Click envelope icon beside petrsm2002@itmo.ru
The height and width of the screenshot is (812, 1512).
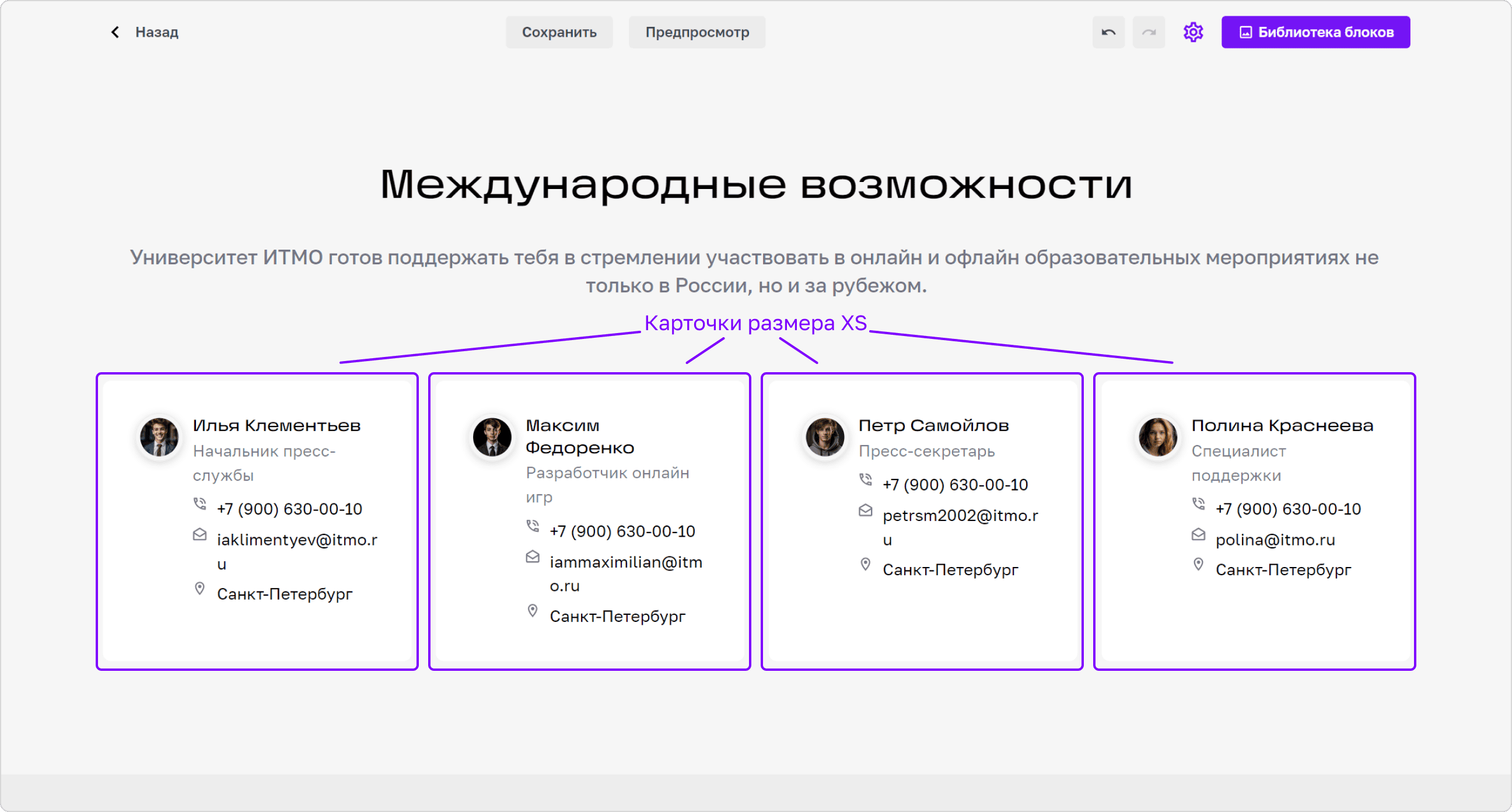[865, 510]
